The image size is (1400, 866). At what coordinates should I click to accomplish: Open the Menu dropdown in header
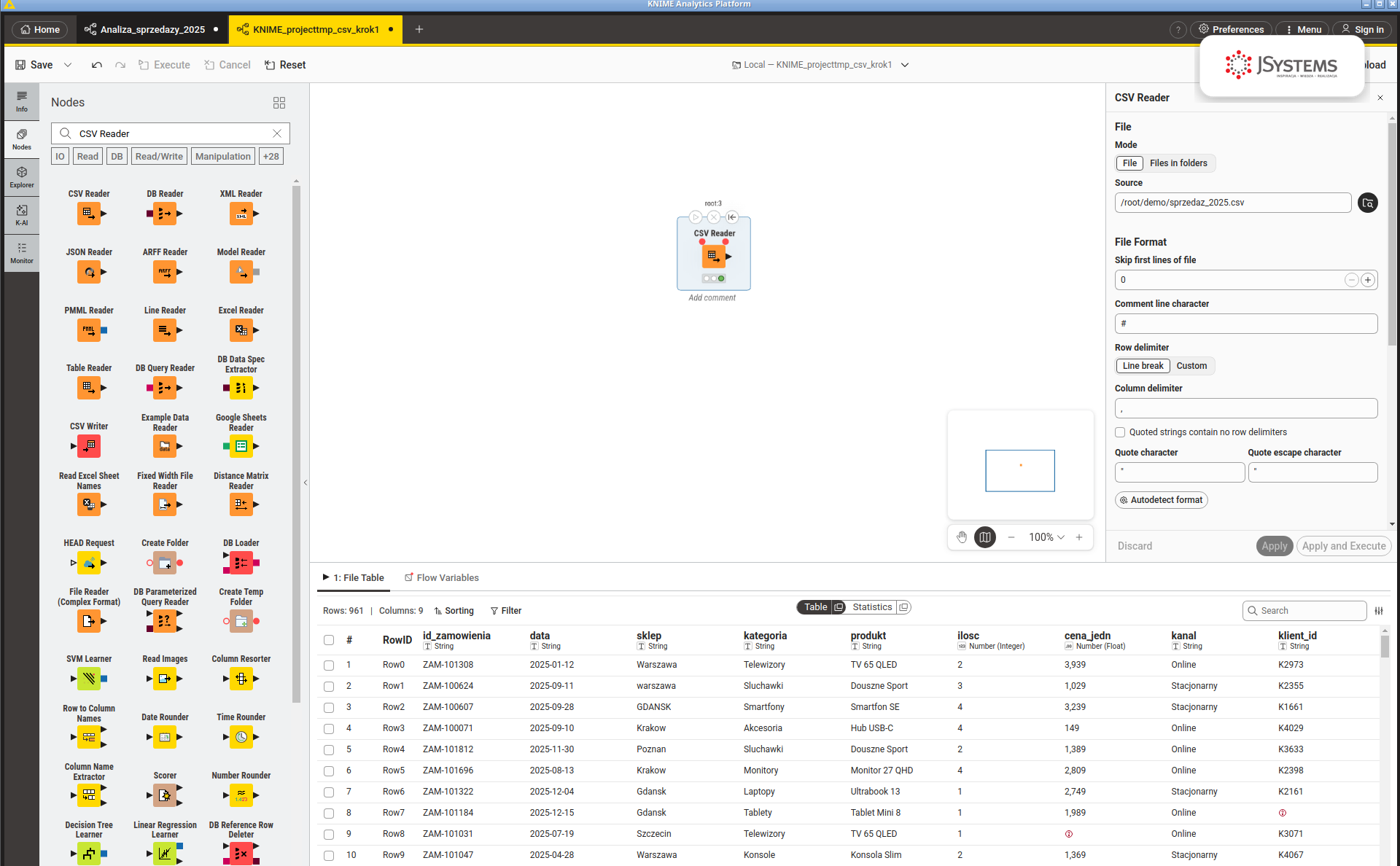[x=1303, y=30]
